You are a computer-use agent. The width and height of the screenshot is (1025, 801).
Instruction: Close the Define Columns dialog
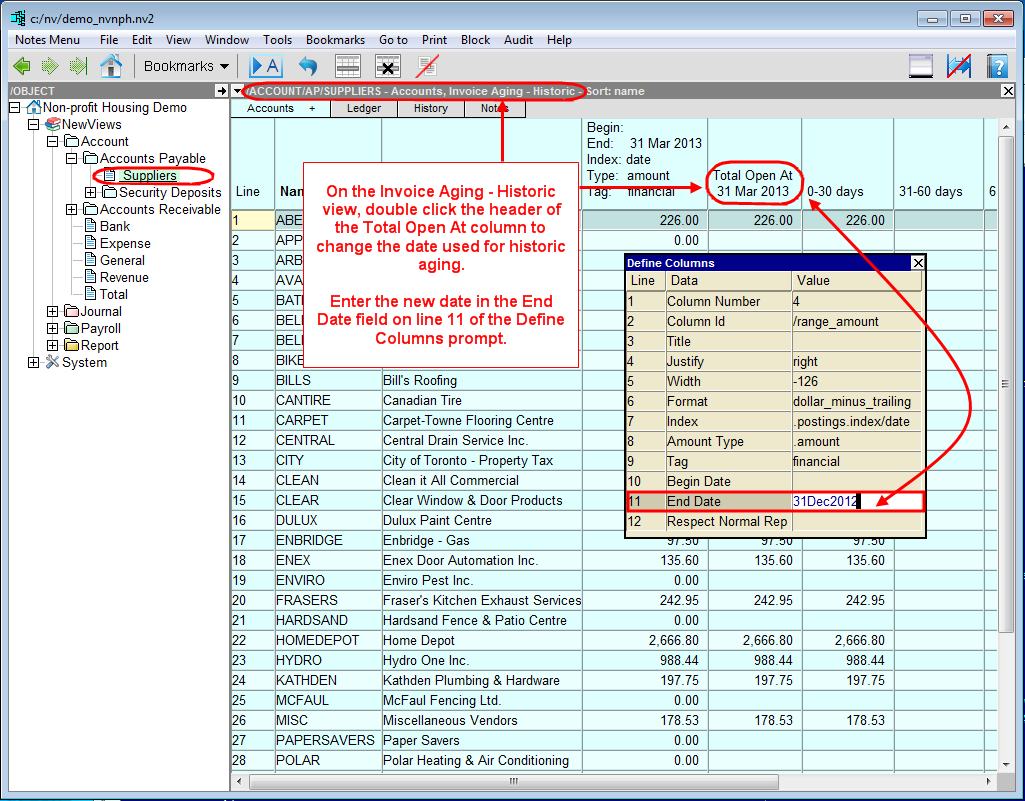[917, 263]
